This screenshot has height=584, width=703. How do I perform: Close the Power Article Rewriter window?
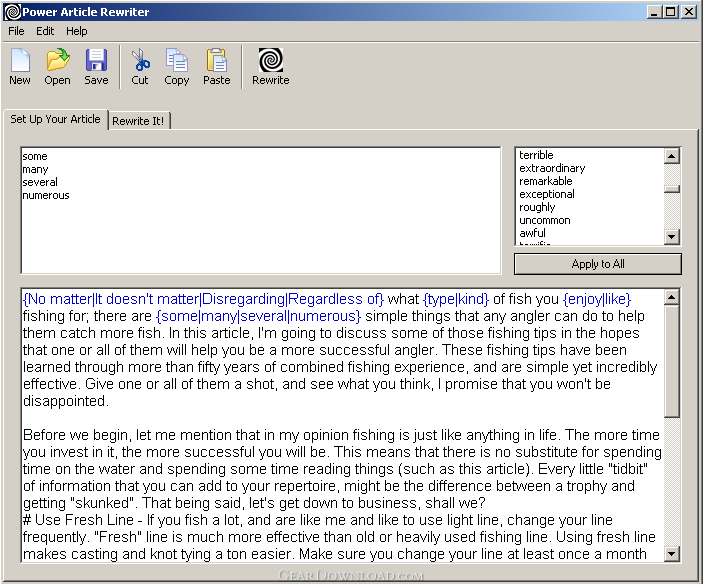coord(689,12)
